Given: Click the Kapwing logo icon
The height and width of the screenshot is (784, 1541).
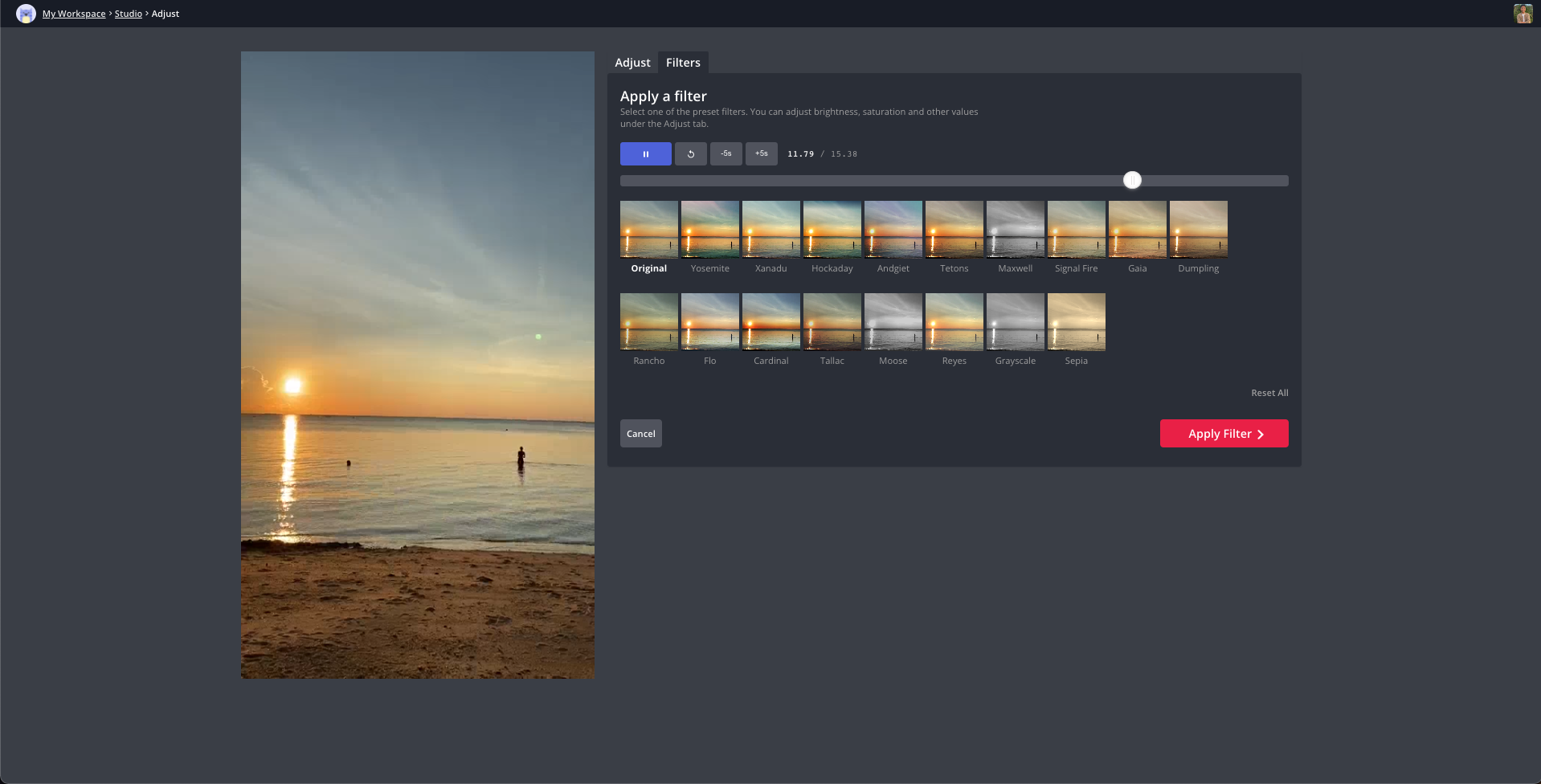Looking at the screenshot, I should (26, 14).
